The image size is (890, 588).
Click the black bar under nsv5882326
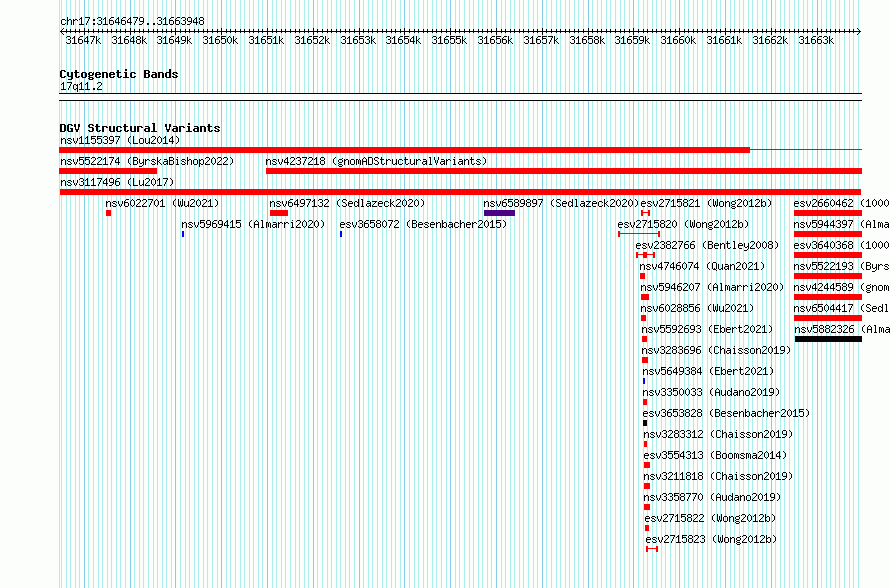tap(828, 339)
